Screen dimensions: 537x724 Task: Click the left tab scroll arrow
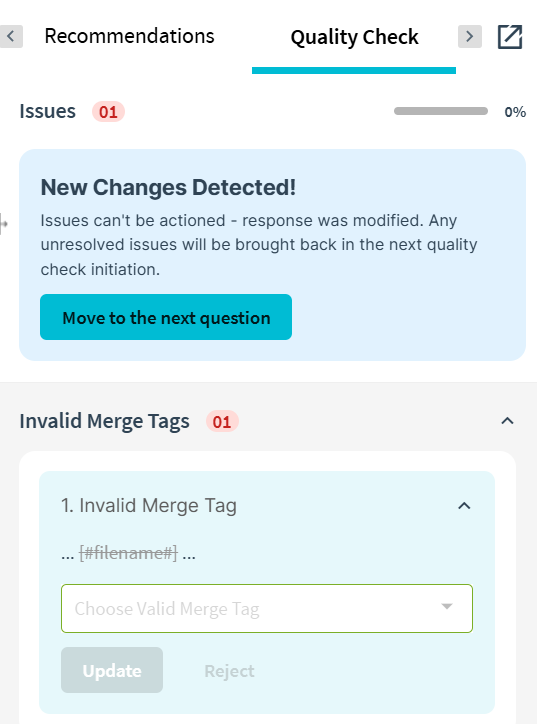pos(11,36)
